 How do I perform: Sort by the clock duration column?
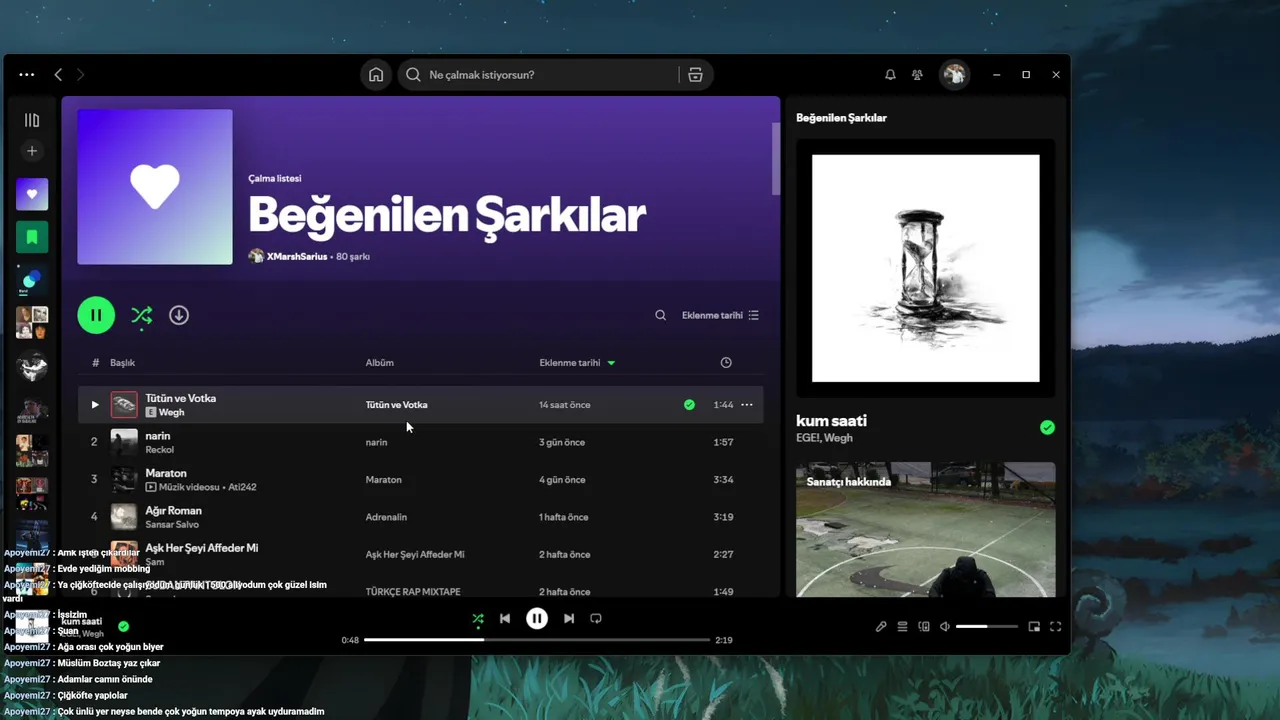[726, 363]
